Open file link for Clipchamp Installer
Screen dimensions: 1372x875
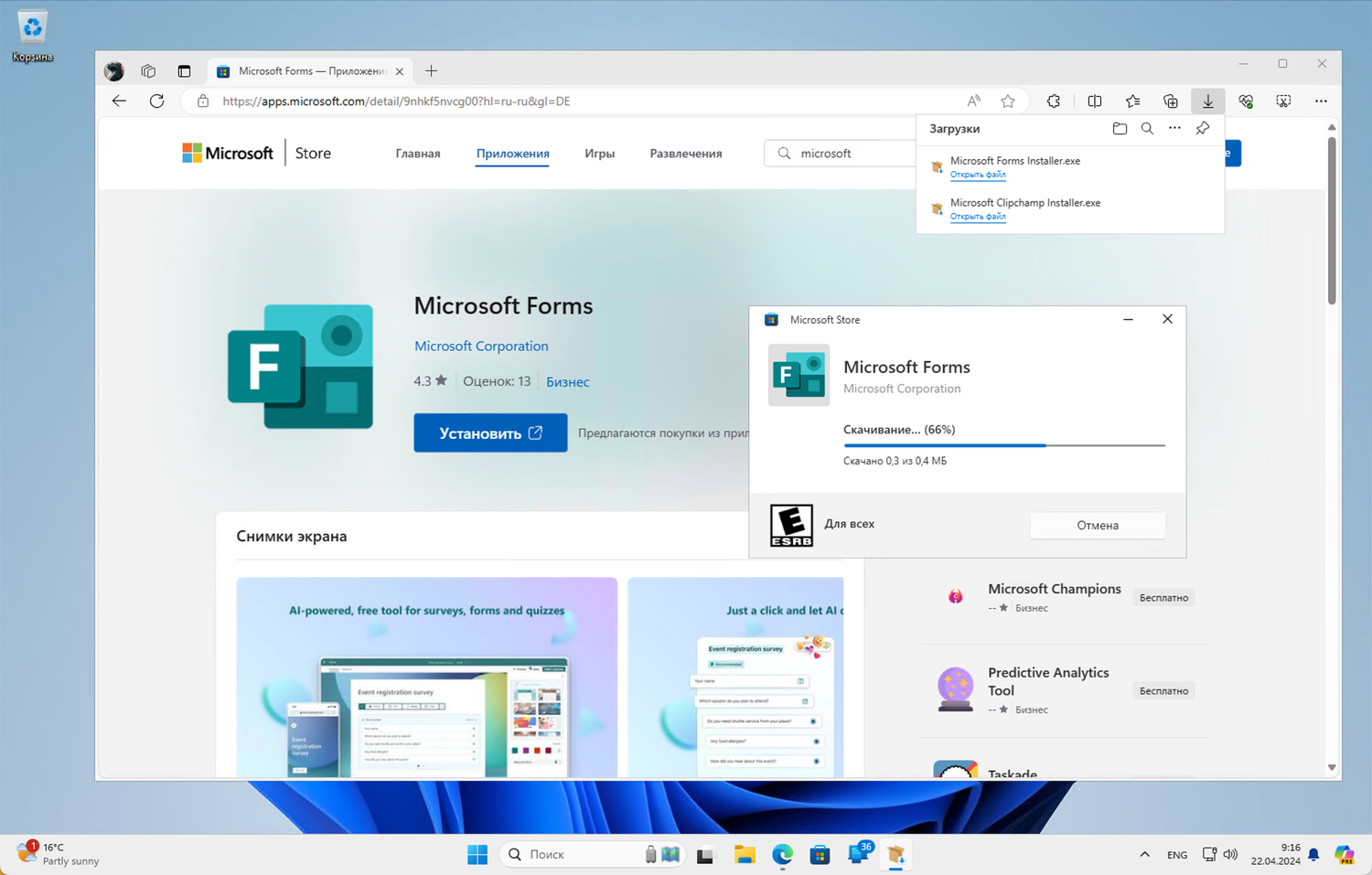978,217
